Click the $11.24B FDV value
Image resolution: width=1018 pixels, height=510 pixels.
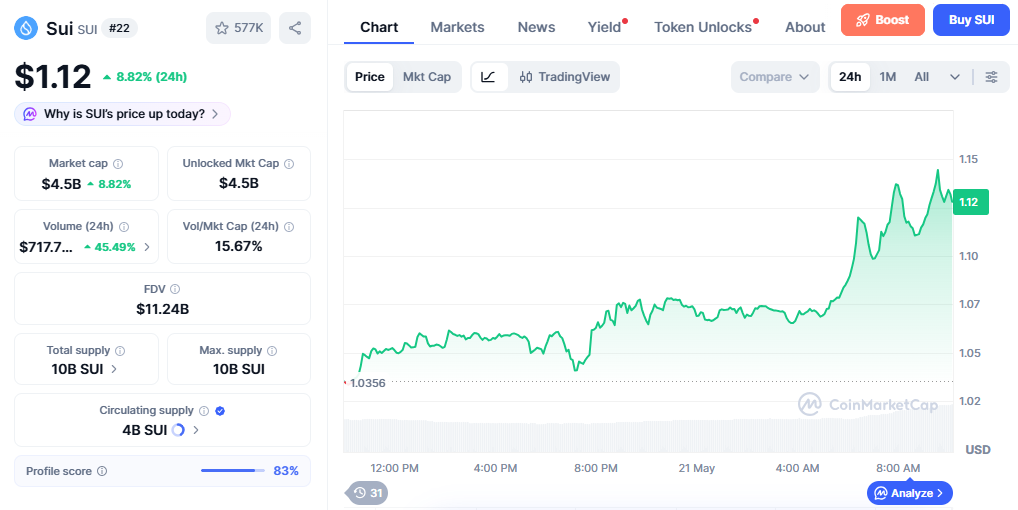coord(162,309)
